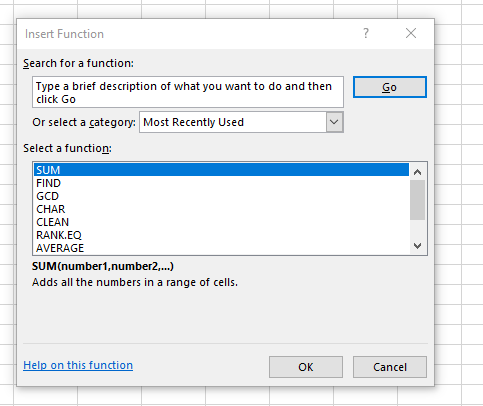Open Help on this function link
The image size is (483, 406).
coord(78,365)
